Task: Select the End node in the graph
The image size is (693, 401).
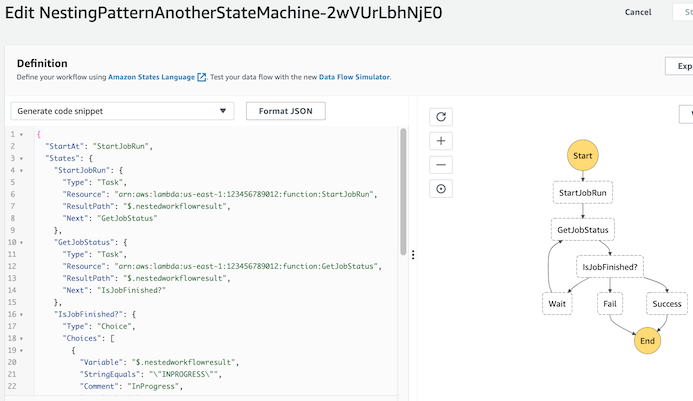Action: 647,341
